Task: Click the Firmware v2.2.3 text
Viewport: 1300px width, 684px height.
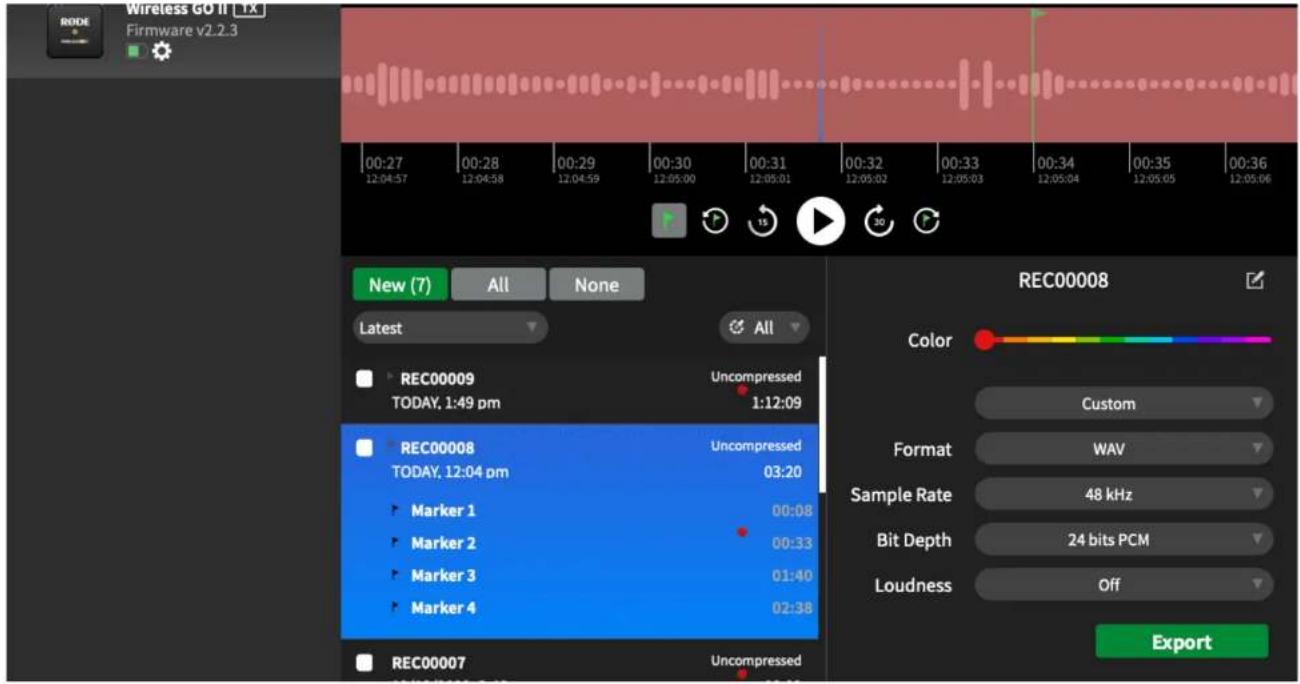Action: (x=182, y=30)
